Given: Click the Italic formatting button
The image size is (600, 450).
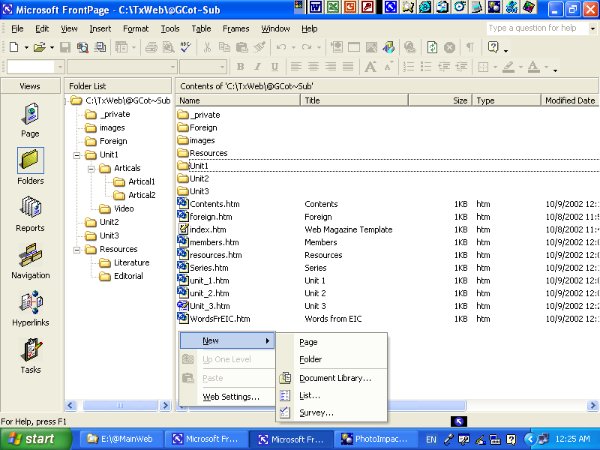Looking at the screenshot, I should pyautogui.click(x=258, y=67).
